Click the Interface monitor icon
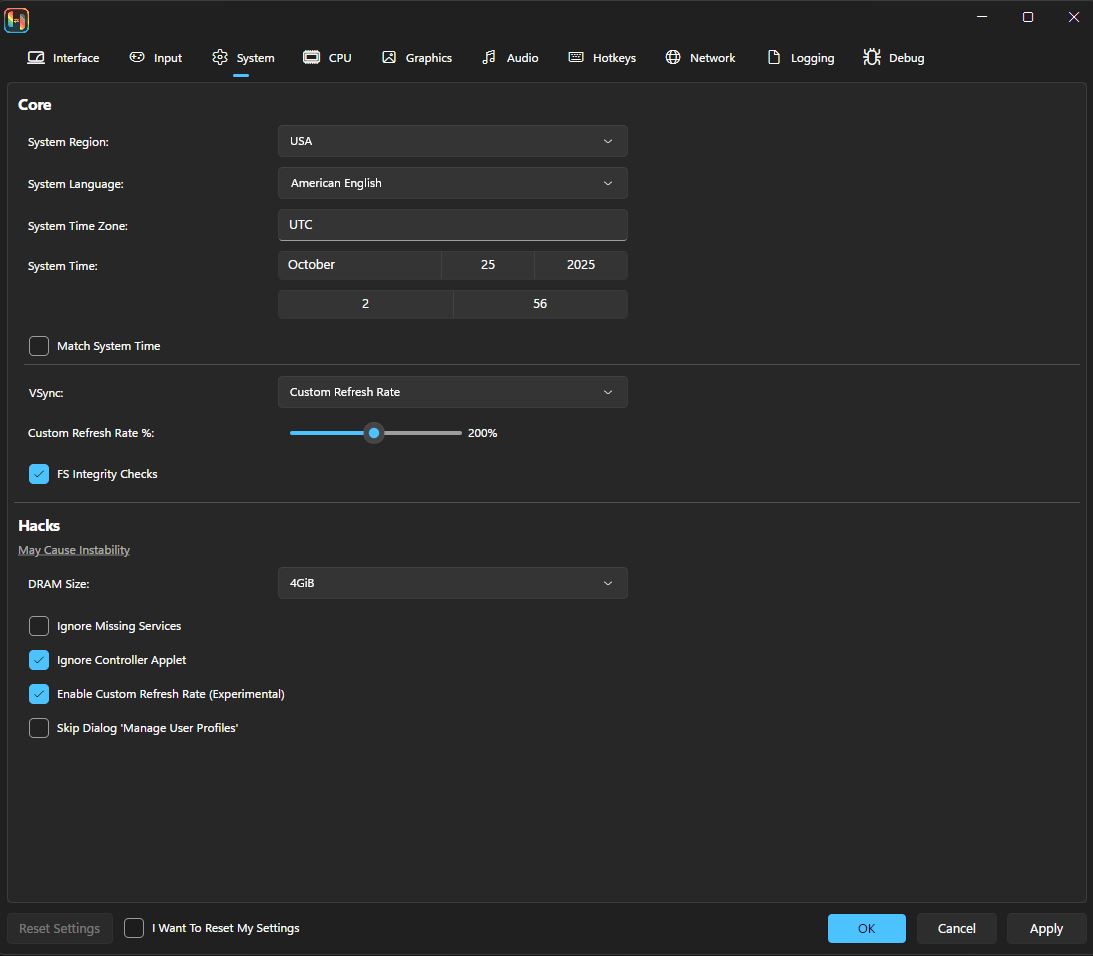The image size is (1093, 956). (x=36, y=58)
